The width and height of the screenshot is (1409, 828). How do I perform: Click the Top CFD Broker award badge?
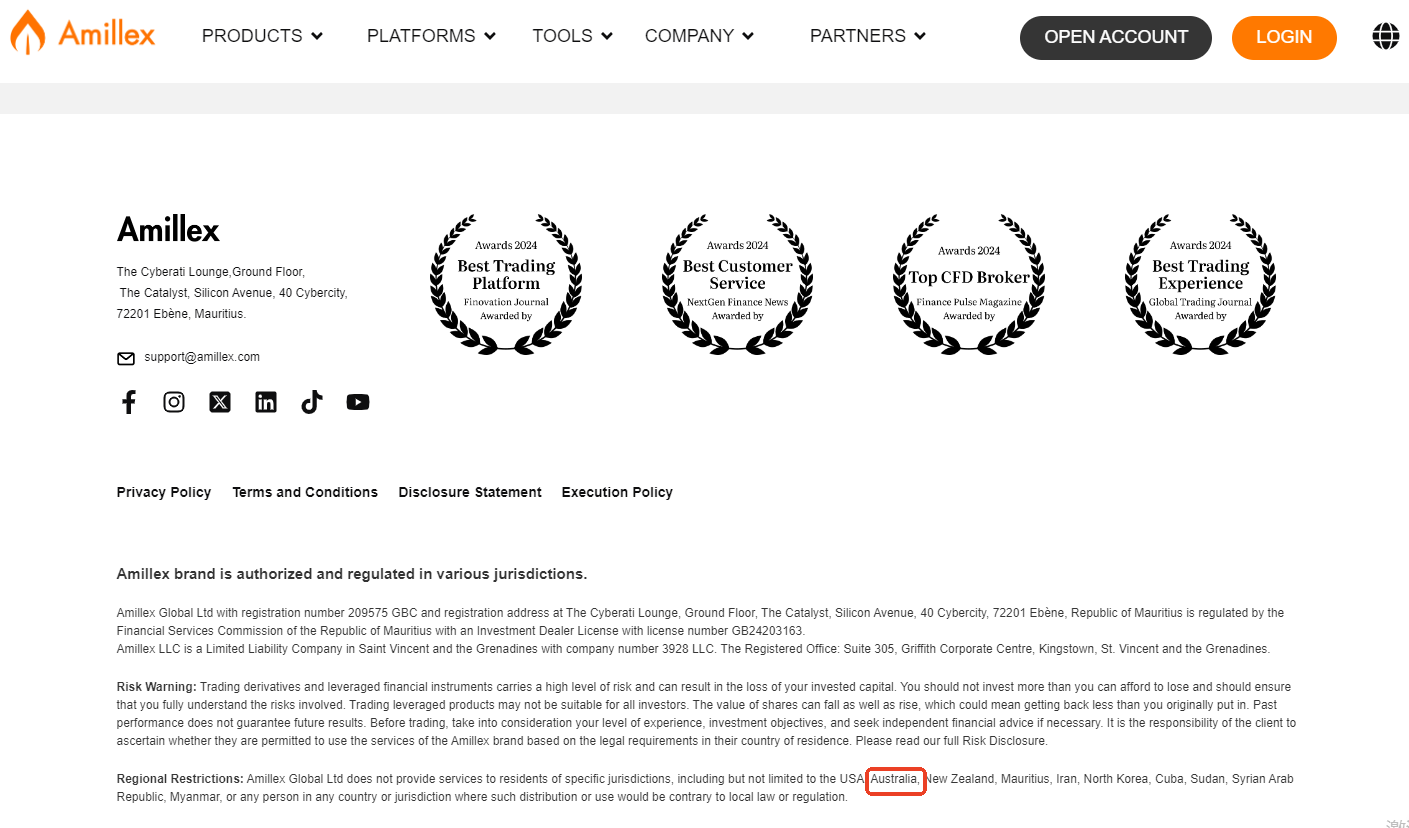click(x=969, y=284)
